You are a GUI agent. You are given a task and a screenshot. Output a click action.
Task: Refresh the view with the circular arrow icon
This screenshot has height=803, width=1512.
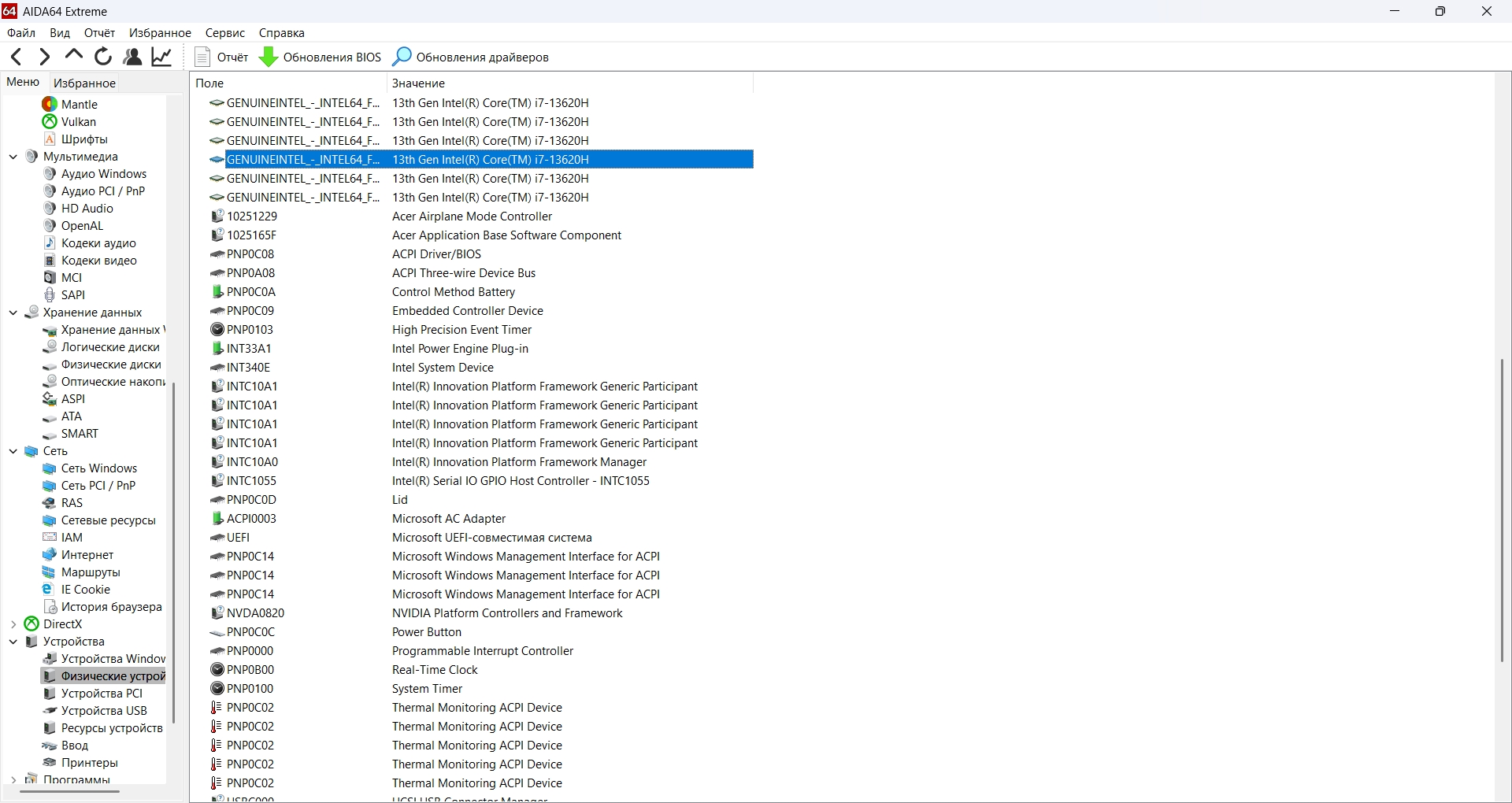coord(103,57)
